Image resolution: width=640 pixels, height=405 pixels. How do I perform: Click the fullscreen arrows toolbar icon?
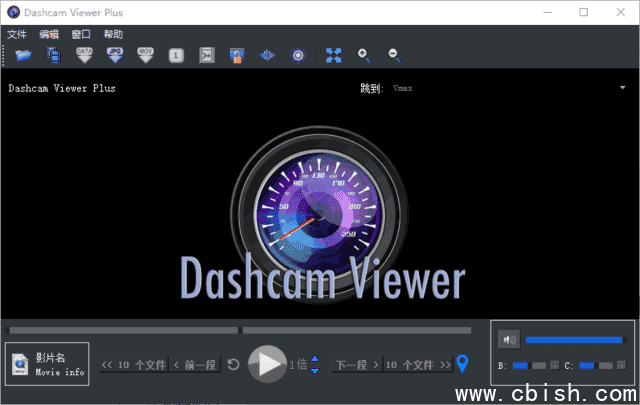[x=333, y=55]
